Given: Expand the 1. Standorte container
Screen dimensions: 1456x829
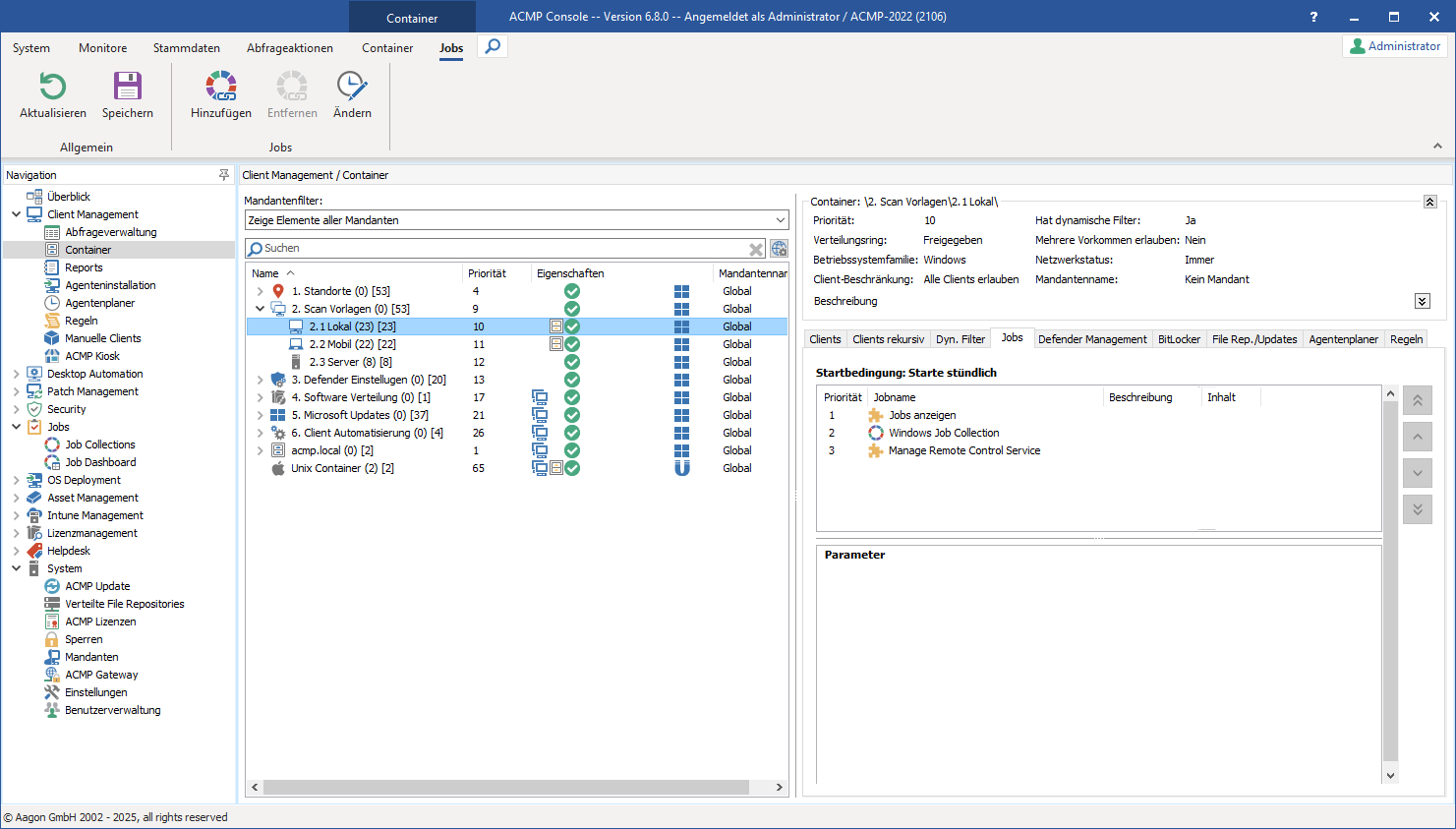Looking at the screenshot, I should point(260,291).
